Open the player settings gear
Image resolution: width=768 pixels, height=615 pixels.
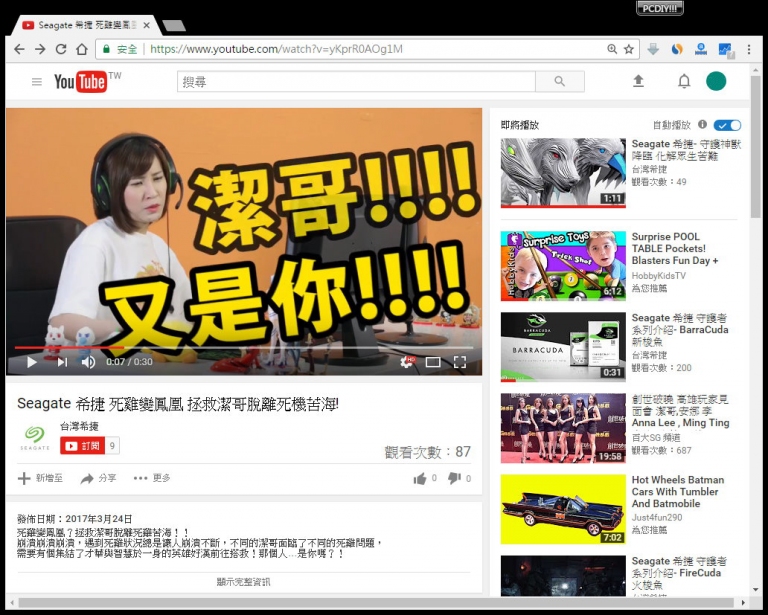pyautogui.click(x=407, y=362)
